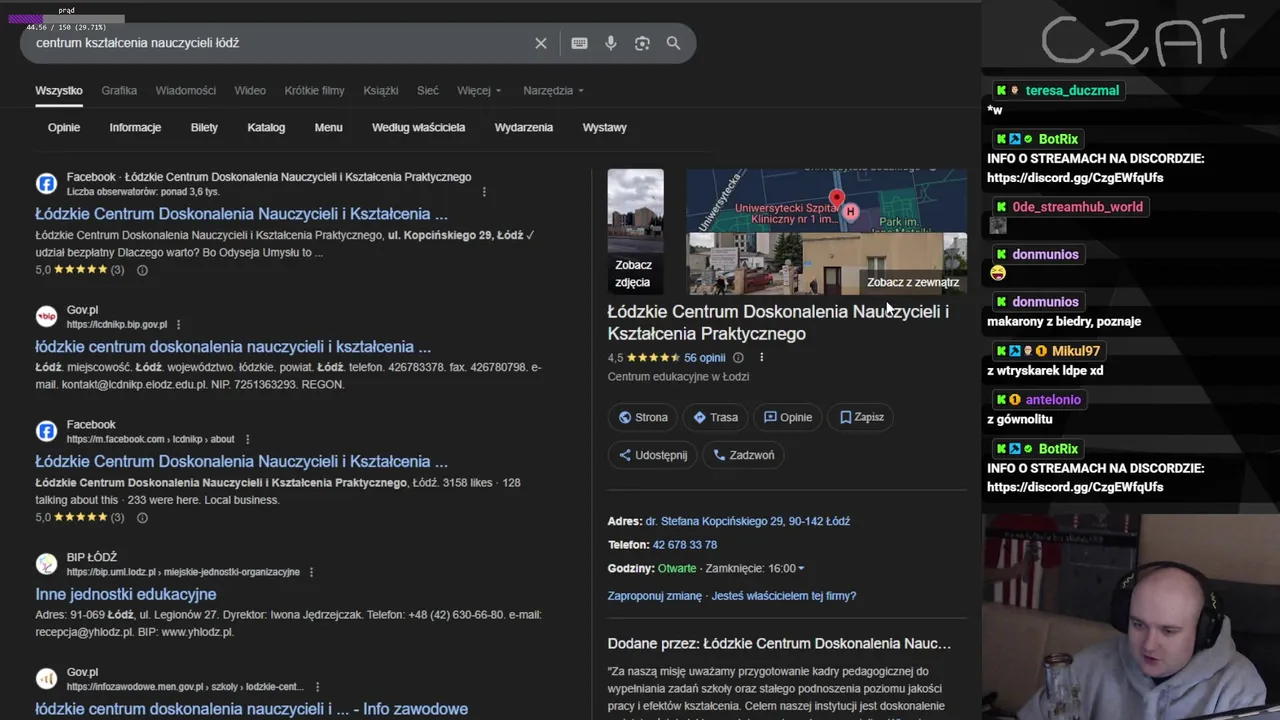Screen dimensions: 1280x720
Task: Select Bilety filter chip
Action: 204,127
